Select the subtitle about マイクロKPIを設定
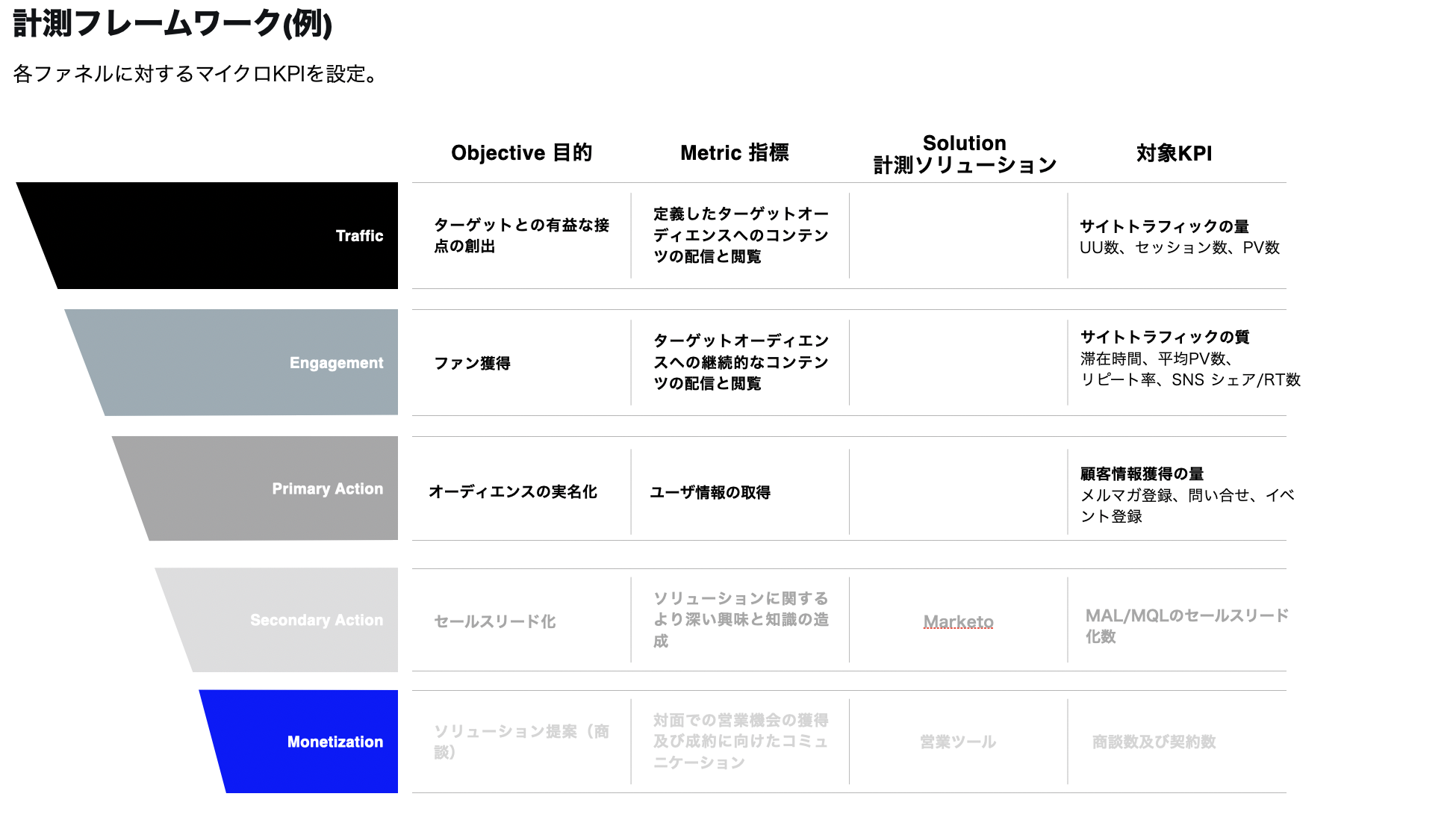 coord(197,74)
